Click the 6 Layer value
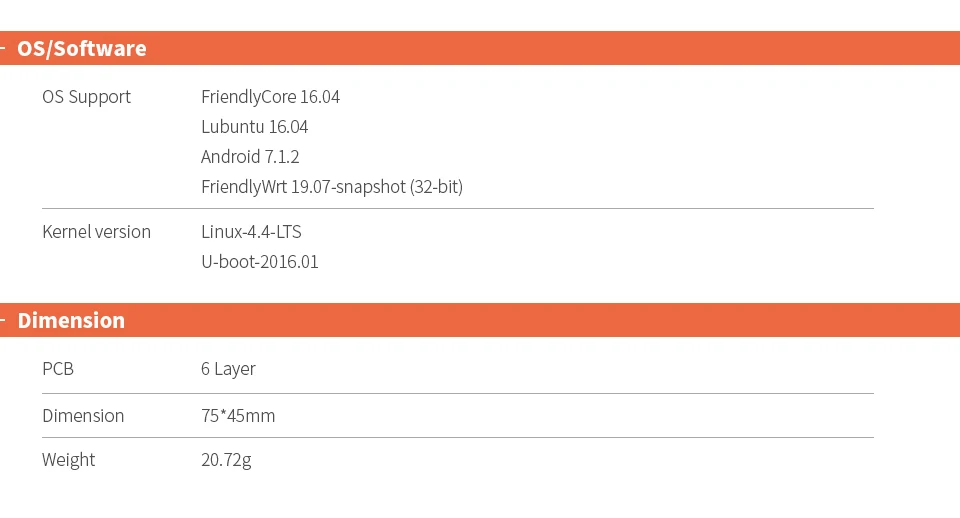960x518 pixels. click(228, 369)
